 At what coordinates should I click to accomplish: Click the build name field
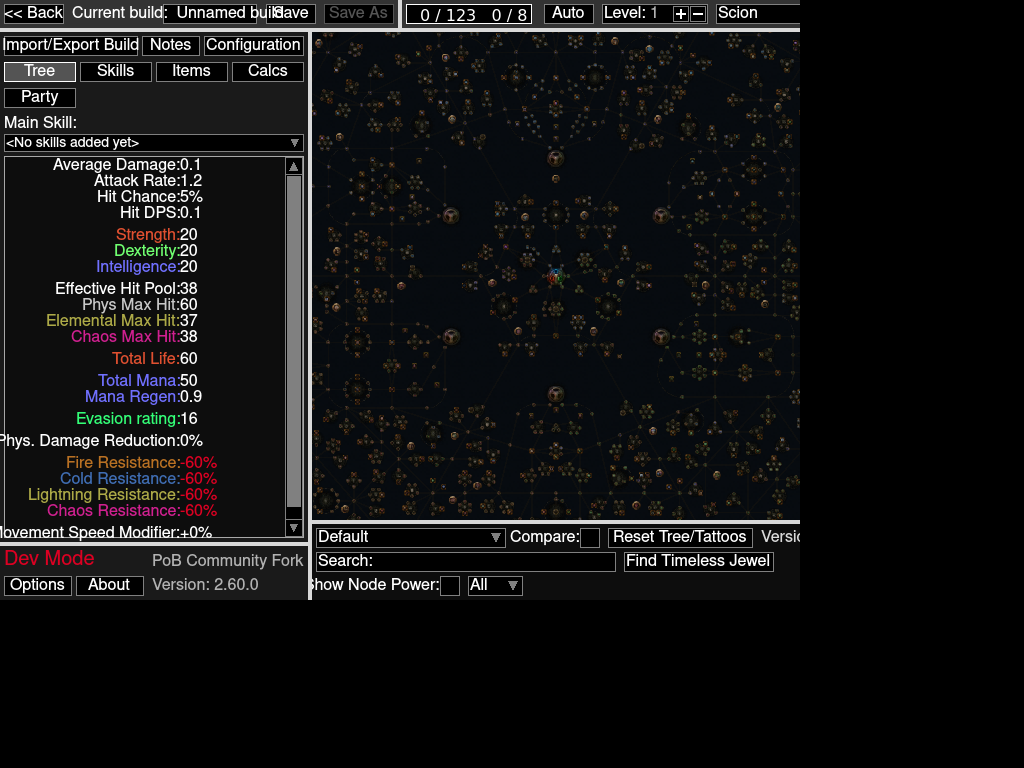(210, 13)
